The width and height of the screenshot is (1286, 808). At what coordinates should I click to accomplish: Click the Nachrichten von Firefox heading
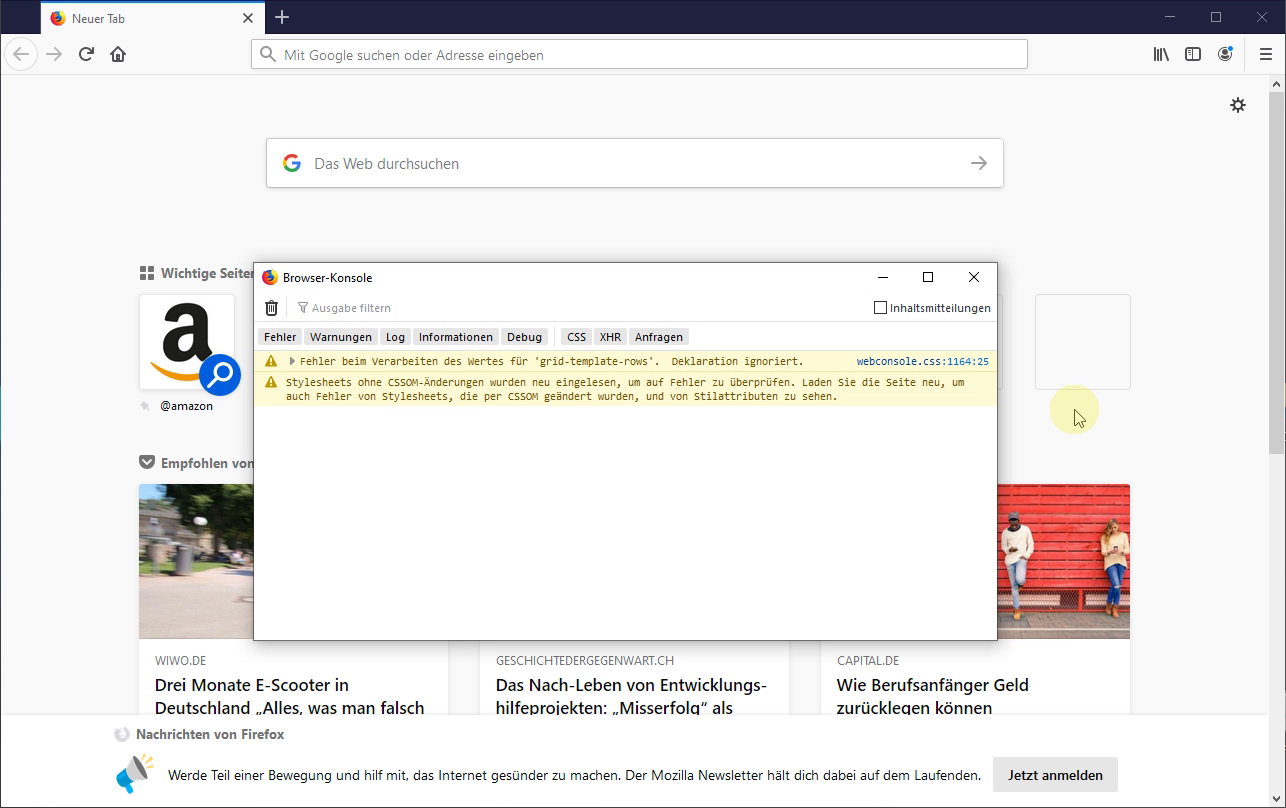(x=210, y=734)
